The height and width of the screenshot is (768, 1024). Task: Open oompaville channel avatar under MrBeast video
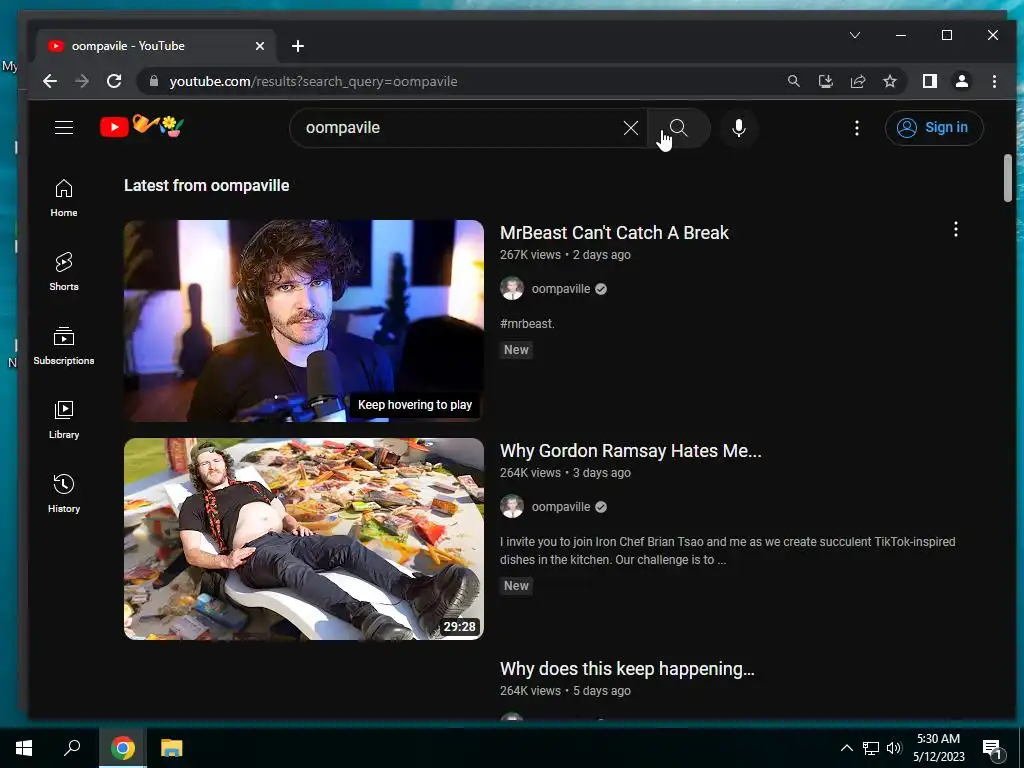(x=512, y=289)
